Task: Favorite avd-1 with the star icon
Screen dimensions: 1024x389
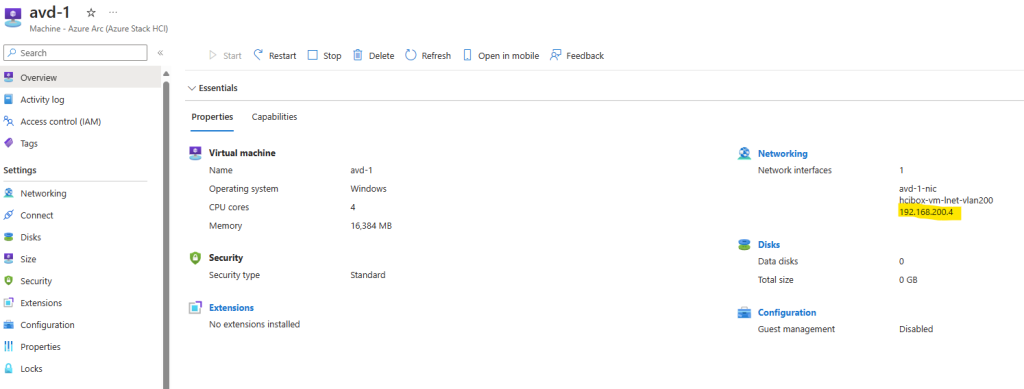Action: [x=91, y=12]
